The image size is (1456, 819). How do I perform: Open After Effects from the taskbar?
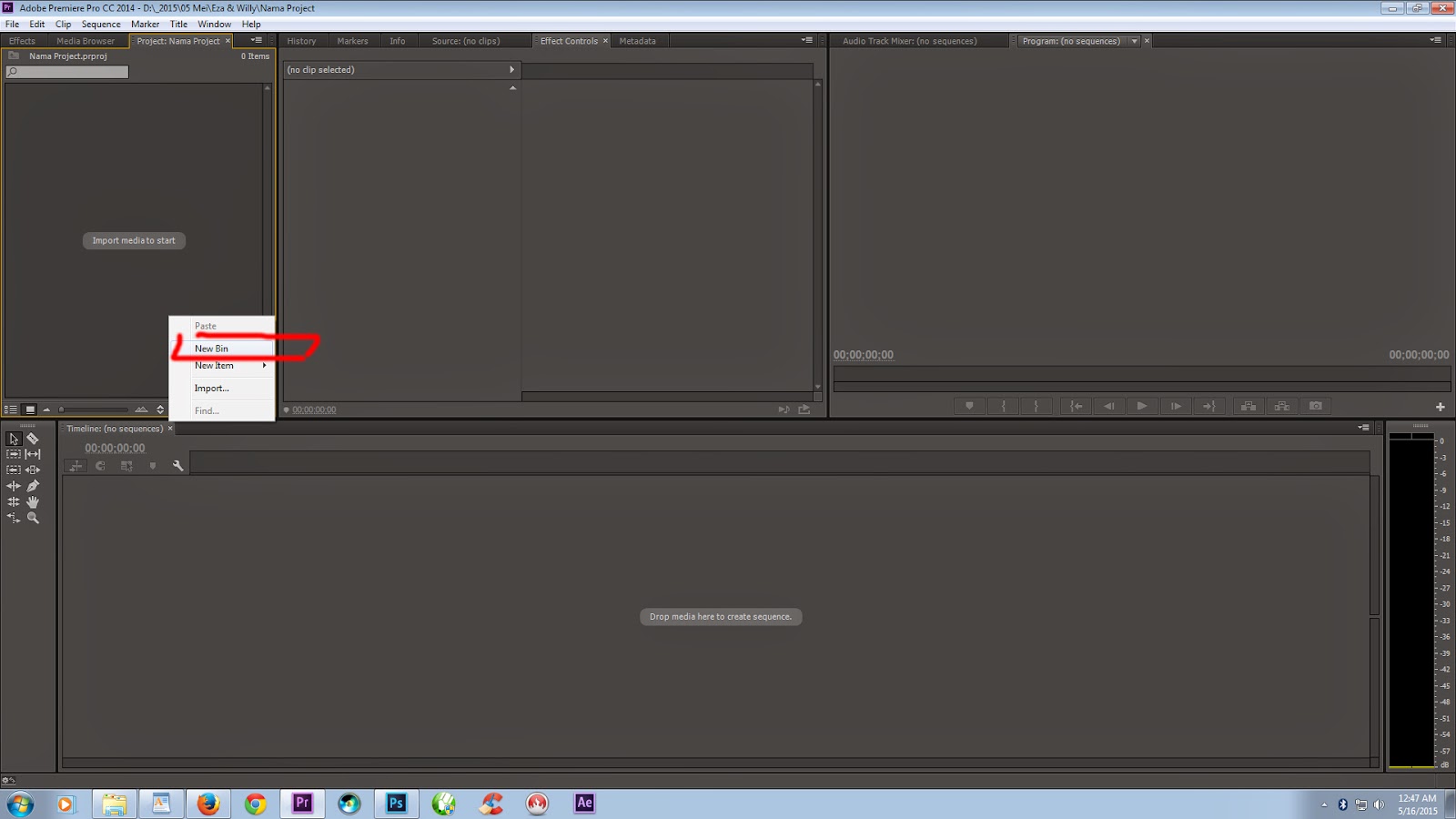(x=583, y=804)
